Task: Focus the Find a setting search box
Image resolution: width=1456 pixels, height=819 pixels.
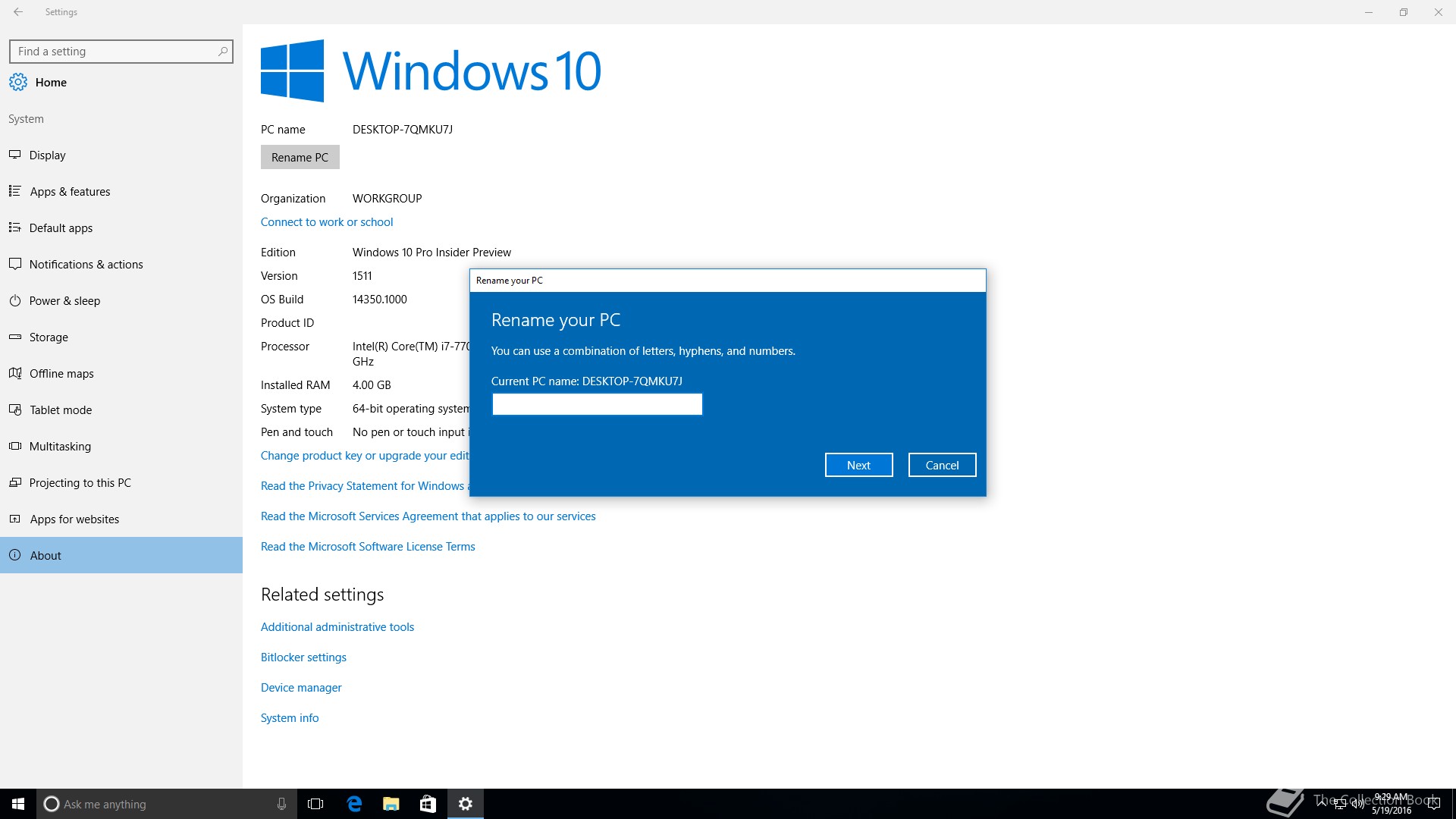Action: pyautogui.click(x=121, y=52)
